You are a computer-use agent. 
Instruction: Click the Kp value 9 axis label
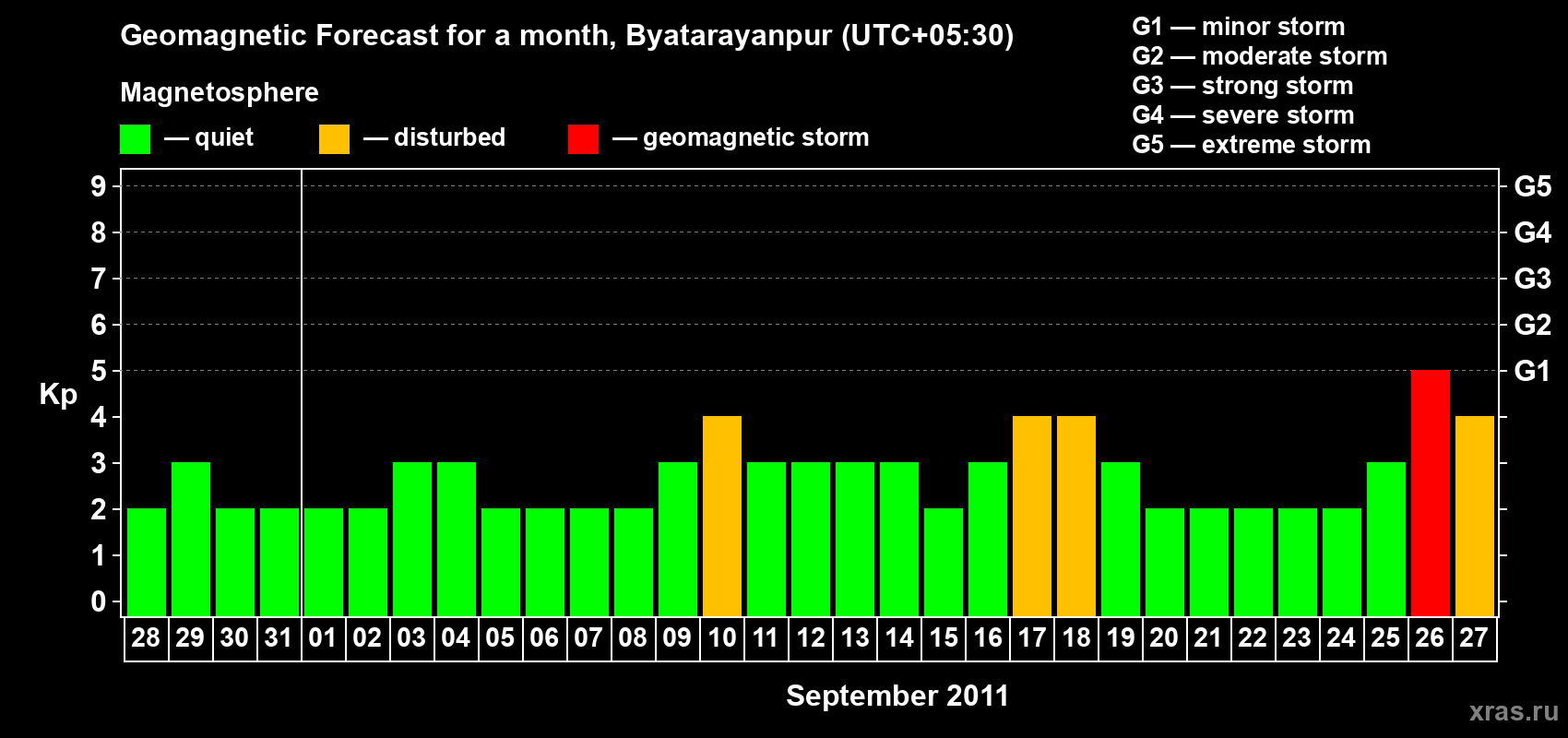99,187
